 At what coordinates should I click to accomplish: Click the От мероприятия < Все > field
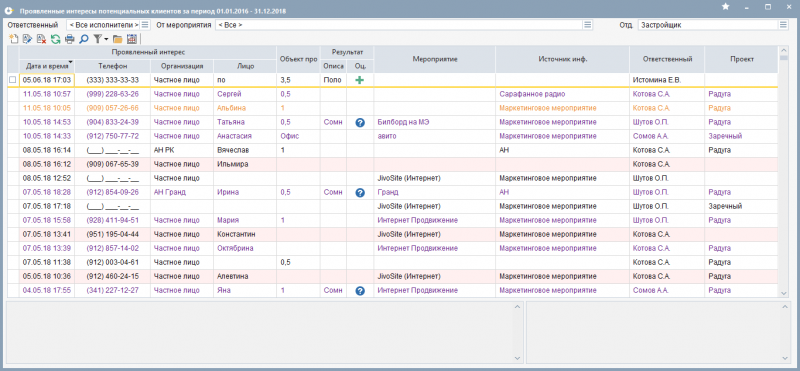[399, 24]
